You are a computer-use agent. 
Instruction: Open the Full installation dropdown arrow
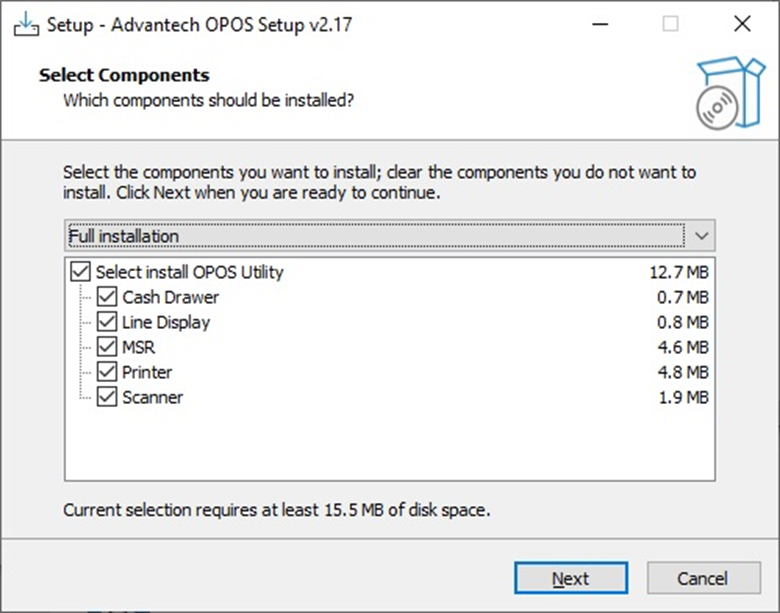pyautogui.click(x=701, y=236)
